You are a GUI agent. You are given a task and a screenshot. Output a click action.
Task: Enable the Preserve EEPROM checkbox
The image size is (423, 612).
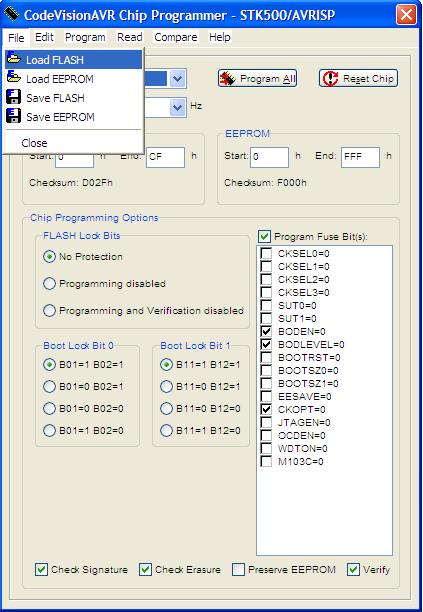pyautogui.click(x=238, y=569)
